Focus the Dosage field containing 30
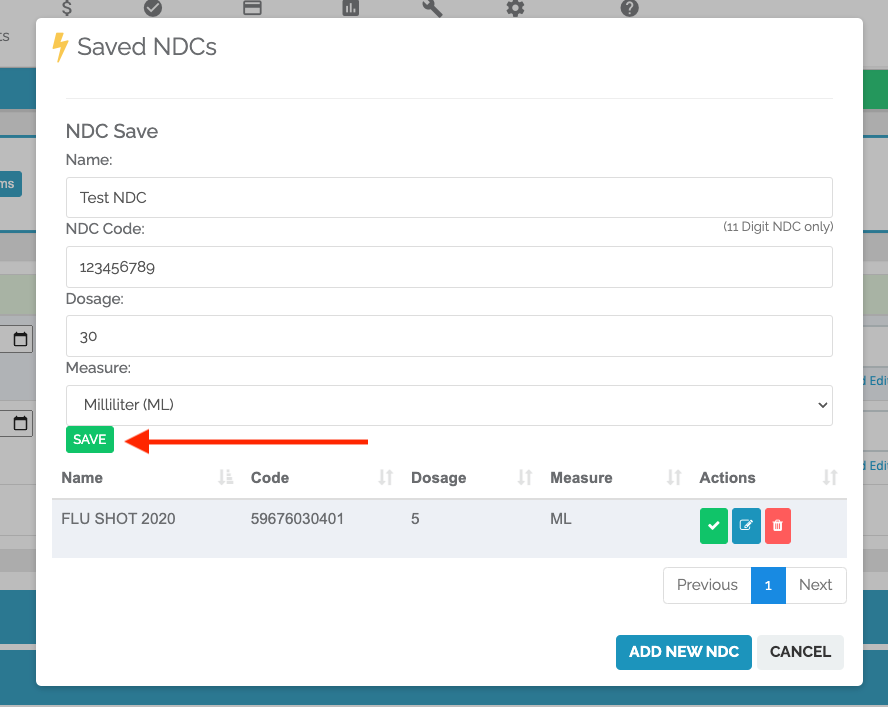 pyautogui.click(x=449, y=336)
